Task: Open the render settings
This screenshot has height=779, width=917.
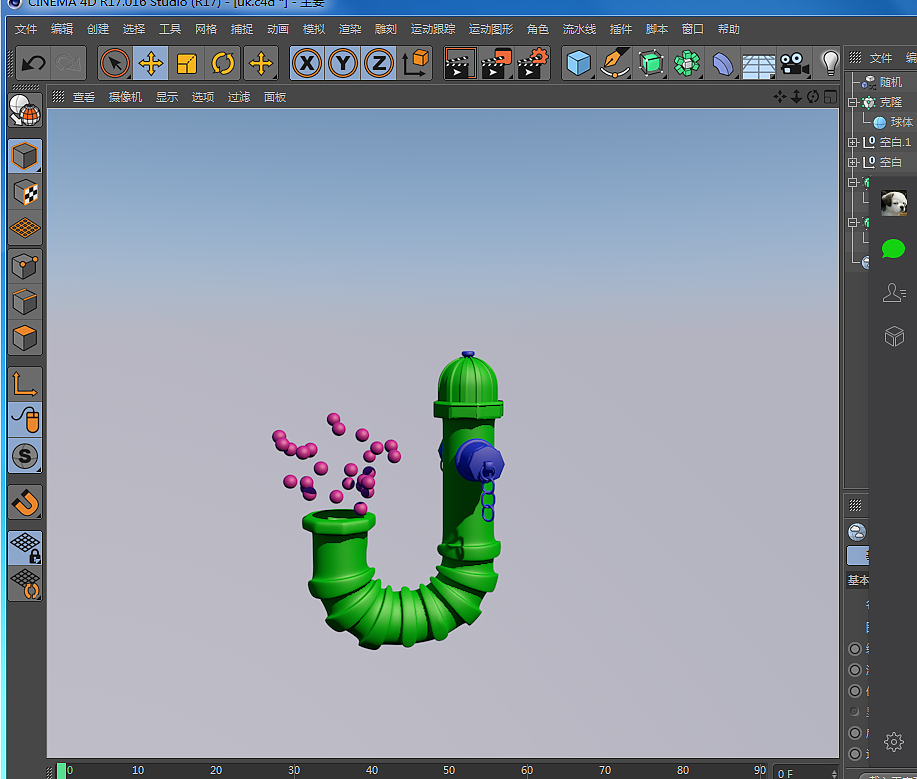Action: (533, 63)
